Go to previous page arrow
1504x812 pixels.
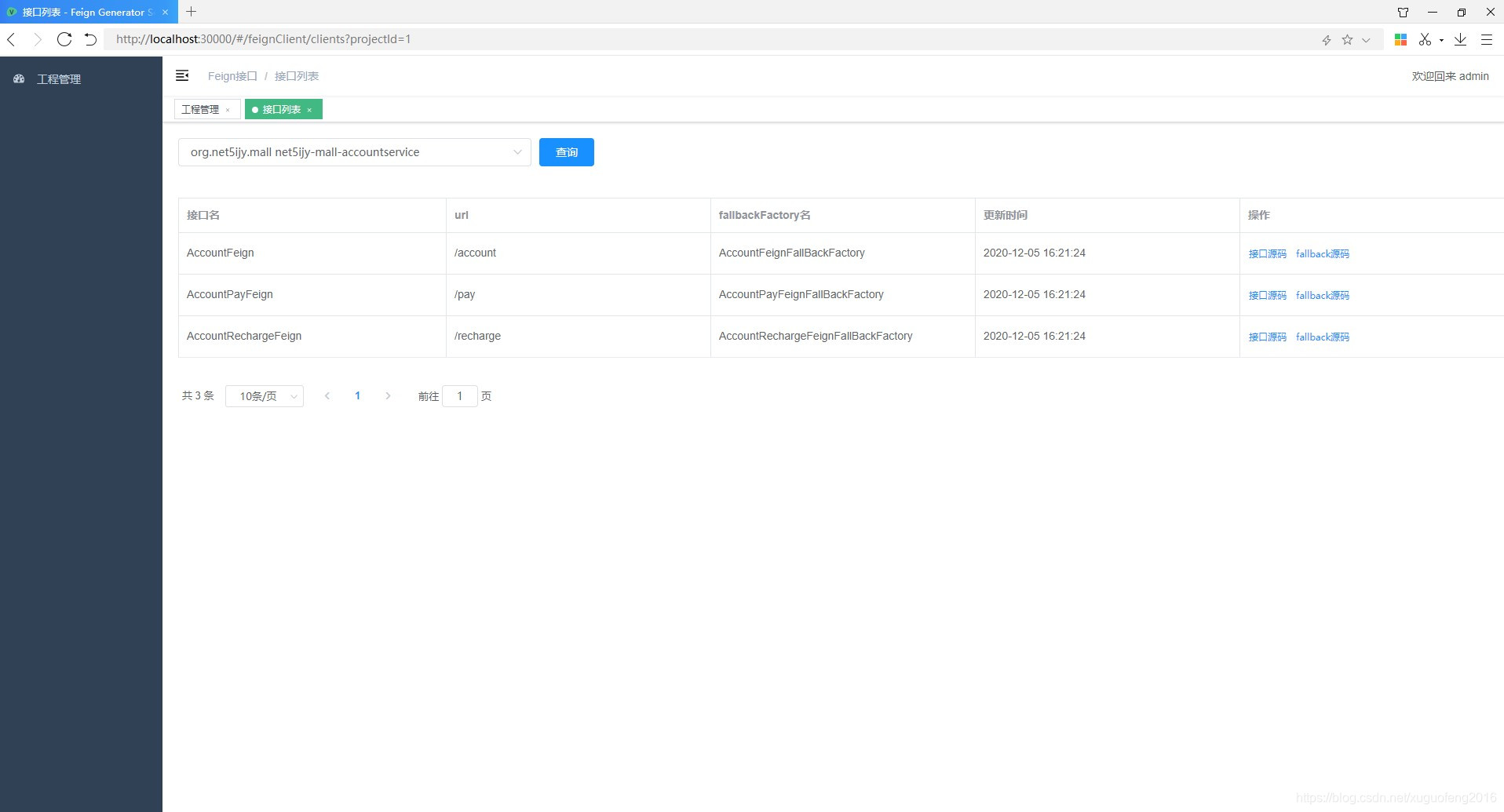point(327,396)
